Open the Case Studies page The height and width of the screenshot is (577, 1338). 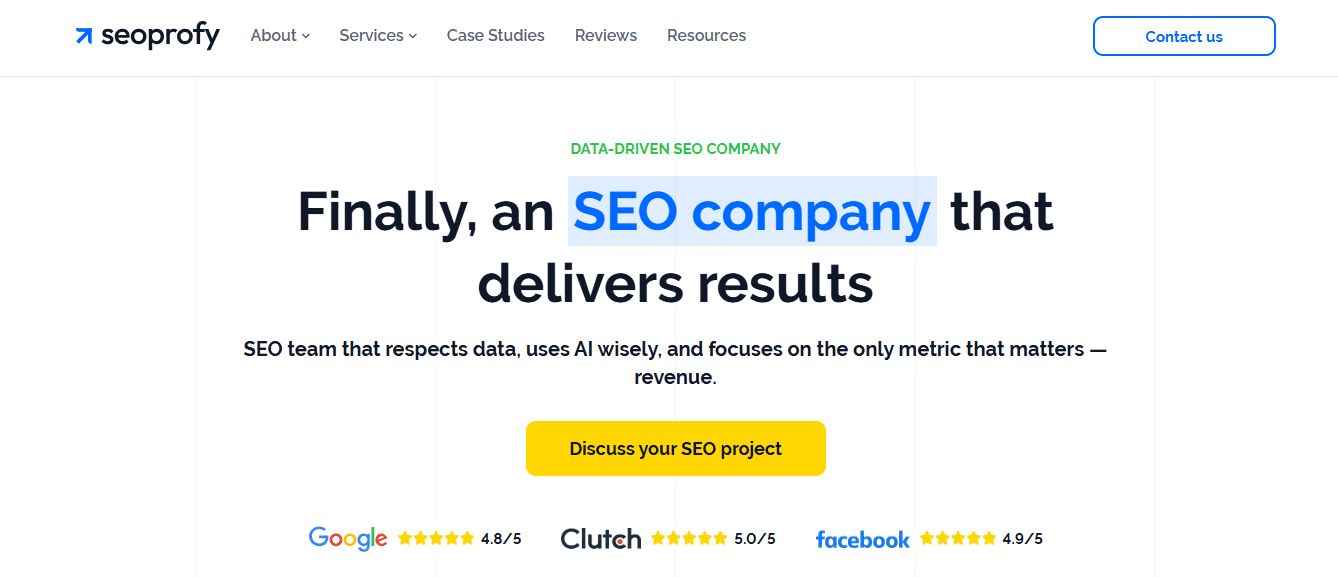[495, 35]
